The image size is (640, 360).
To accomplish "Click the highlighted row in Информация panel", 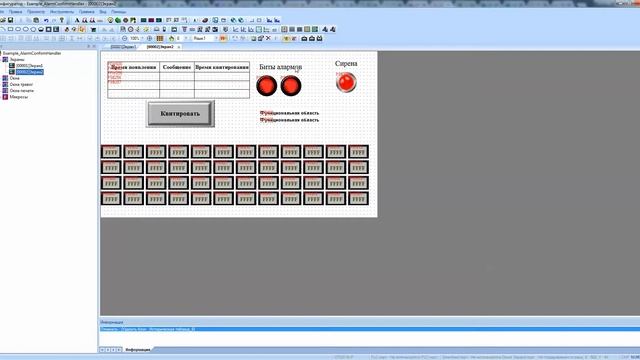I will [x=369, y=329].
